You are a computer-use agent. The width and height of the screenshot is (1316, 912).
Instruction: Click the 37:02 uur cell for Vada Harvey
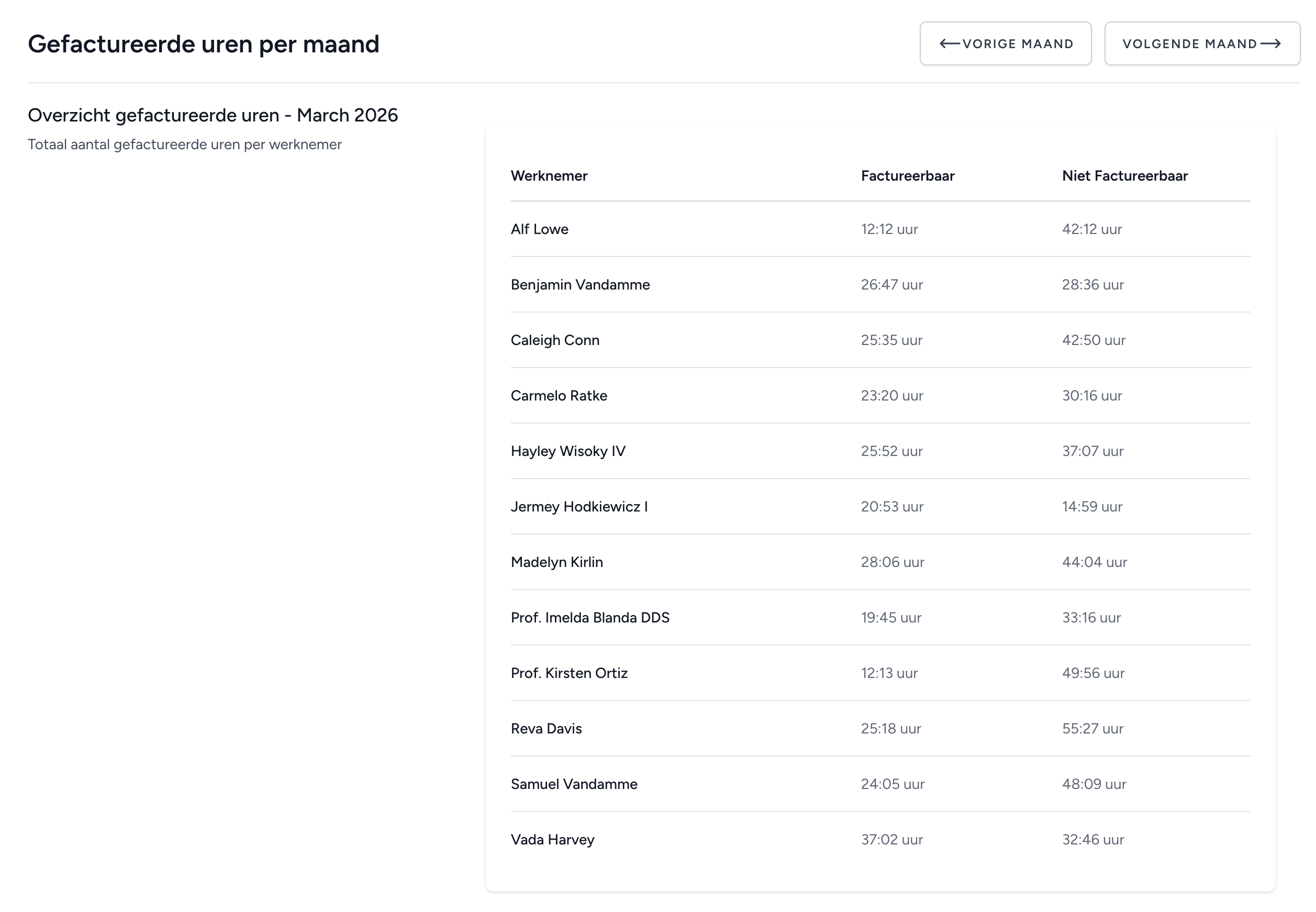click(x=891, y=839)
